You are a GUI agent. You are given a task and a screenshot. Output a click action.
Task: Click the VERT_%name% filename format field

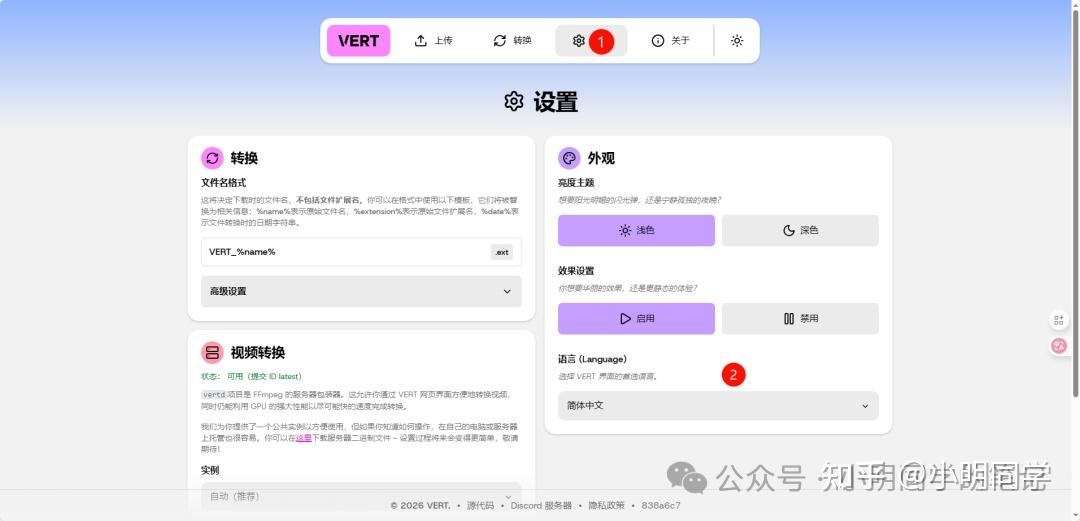point(345,252)
